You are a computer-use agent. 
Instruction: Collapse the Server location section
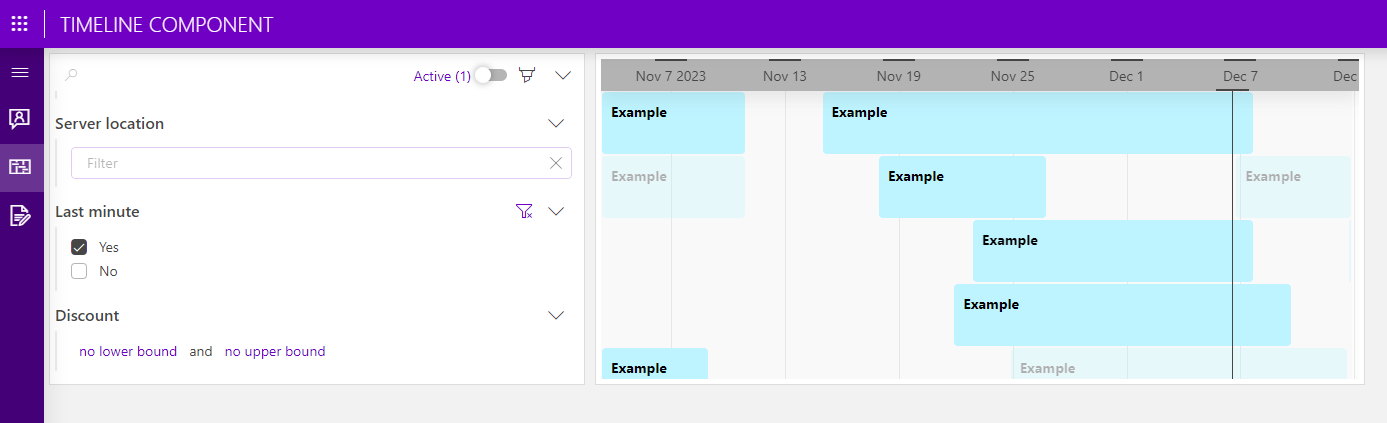pyautogui.click(x=557, y=123)
